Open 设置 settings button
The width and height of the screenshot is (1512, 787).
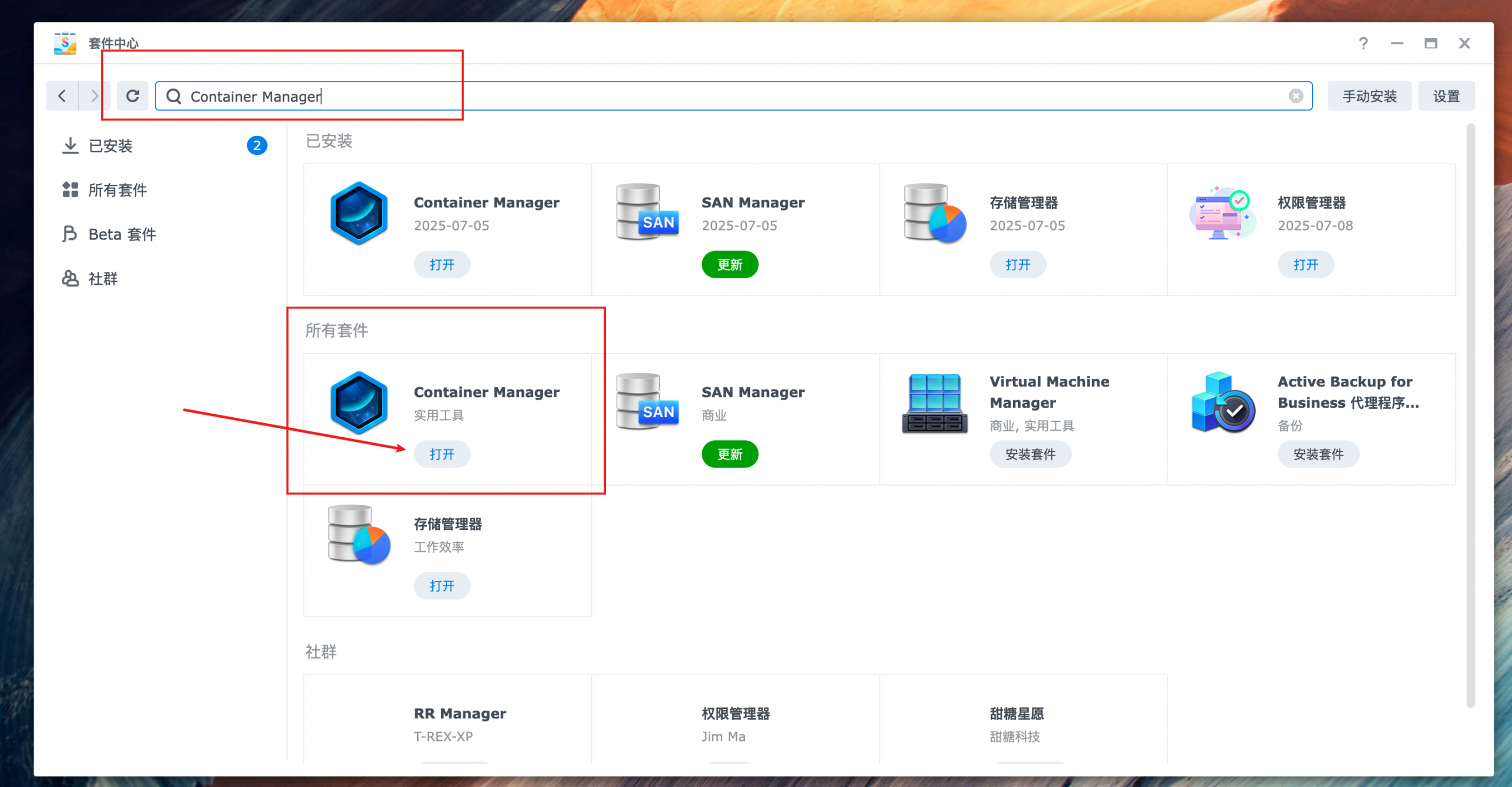[x=1446, y=96]
